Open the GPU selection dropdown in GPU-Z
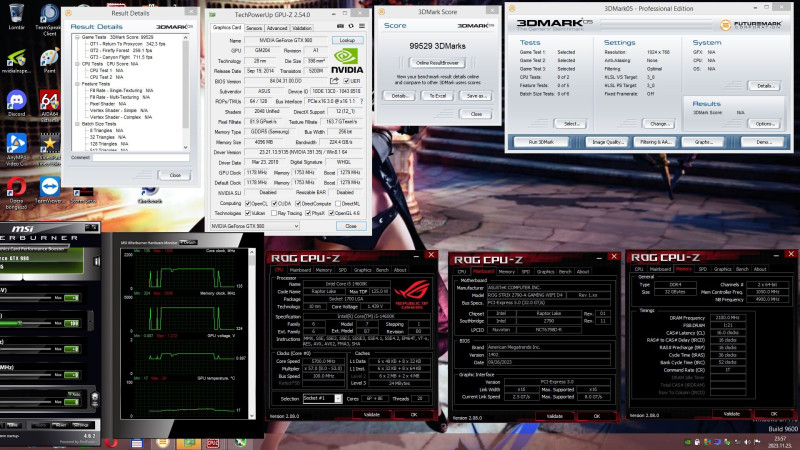This screenshot has width=800, height=450. [255, 226]
